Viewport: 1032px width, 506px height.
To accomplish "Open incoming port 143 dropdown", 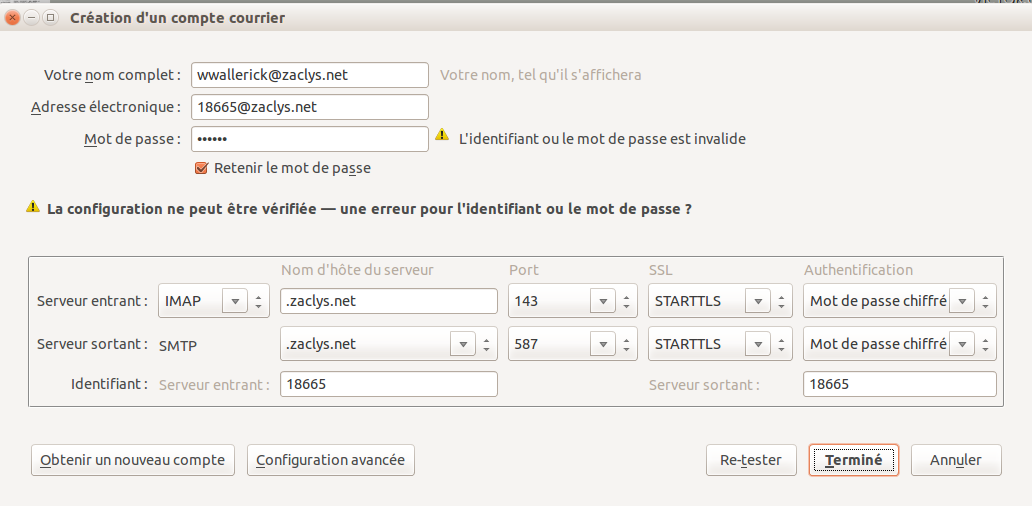I will coord(602,301).
